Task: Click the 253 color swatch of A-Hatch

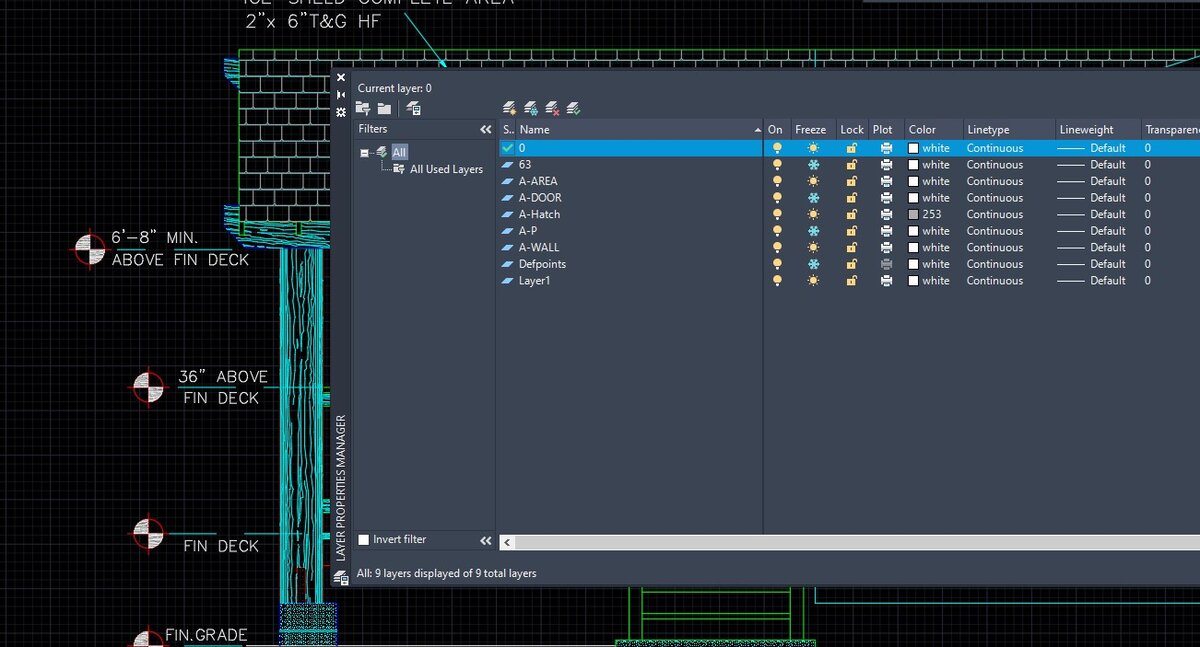Action: [913, 215]
